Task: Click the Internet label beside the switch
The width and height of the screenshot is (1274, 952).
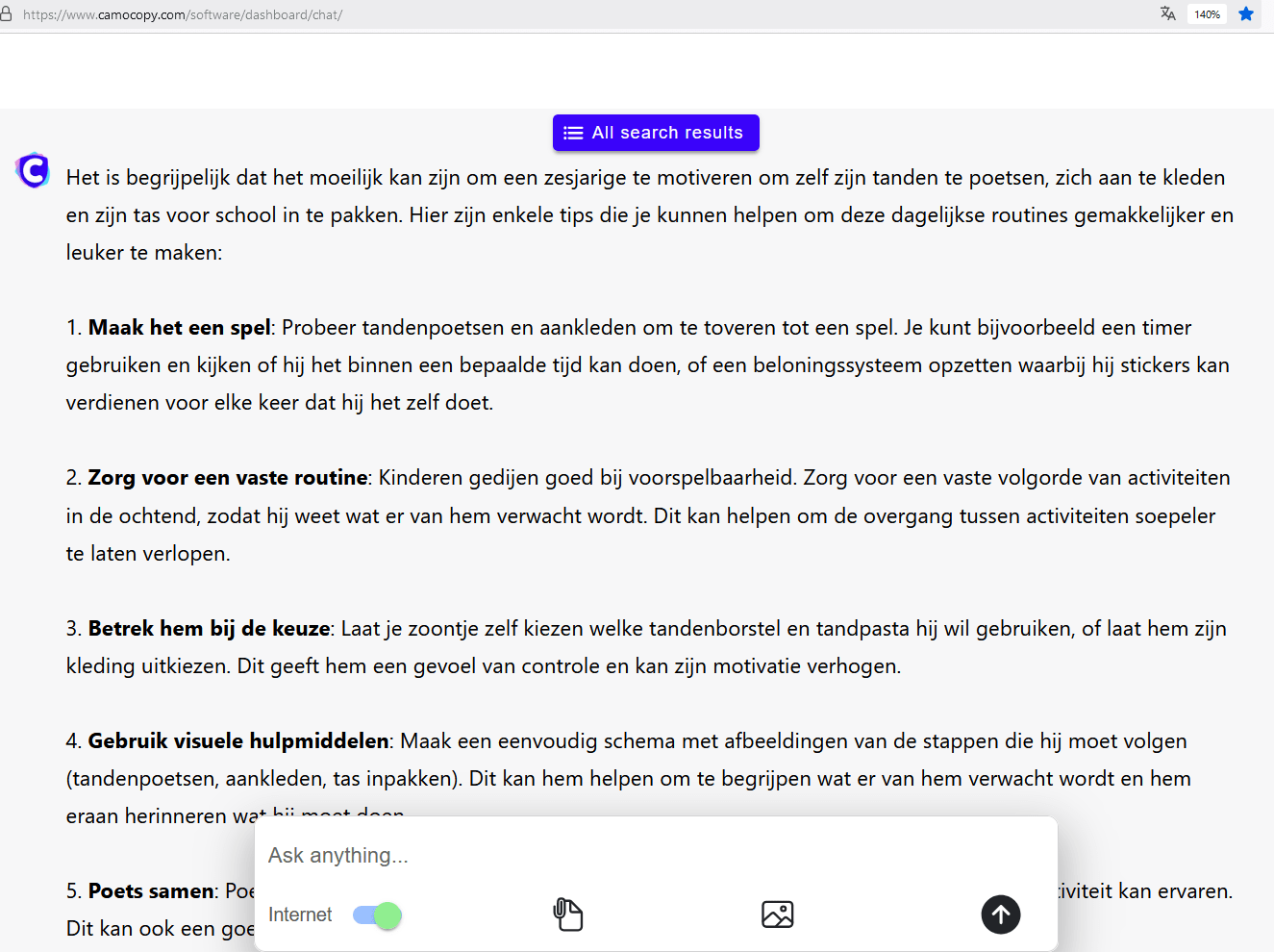Action: (300, 914)
